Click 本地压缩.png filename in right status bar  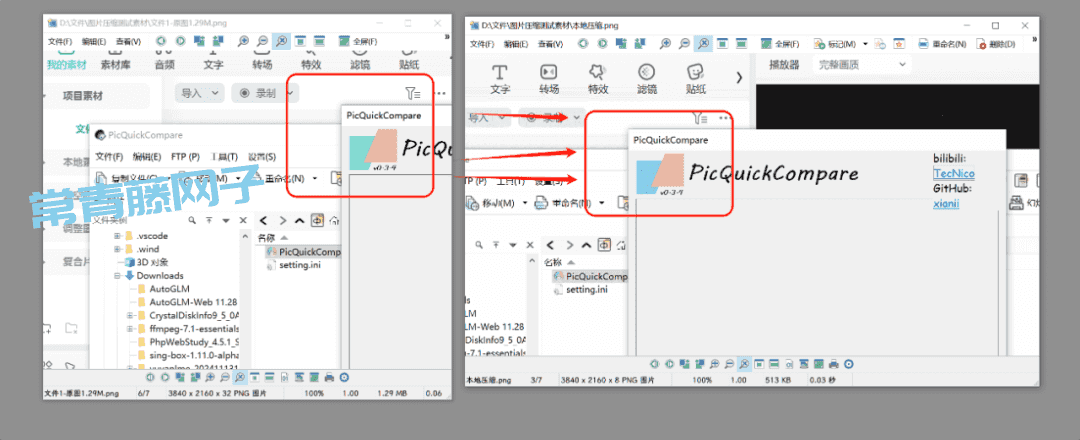click(x=489, y=379)
